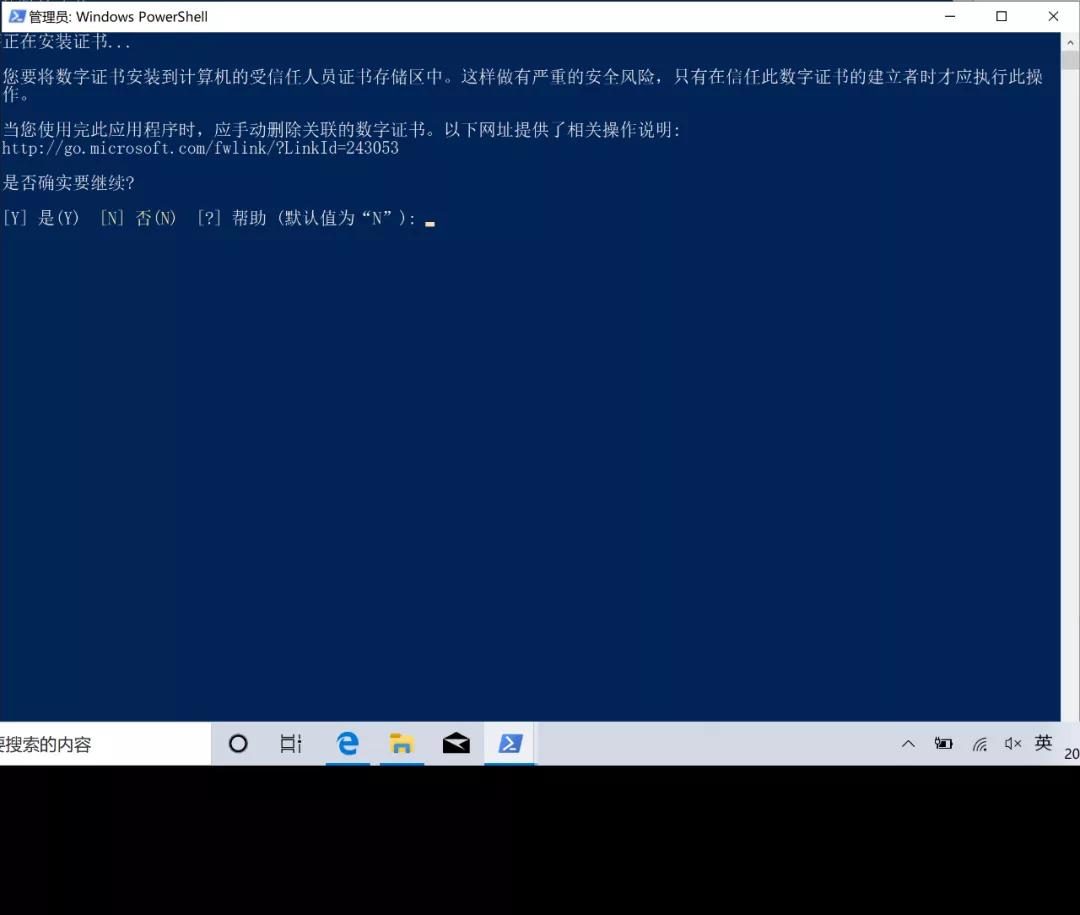Image resolution: width=1080 pixels, height=915 pixels.
Task: Click the blinking cursor at the Y/N prompt
Action: (x=430, y=222)
